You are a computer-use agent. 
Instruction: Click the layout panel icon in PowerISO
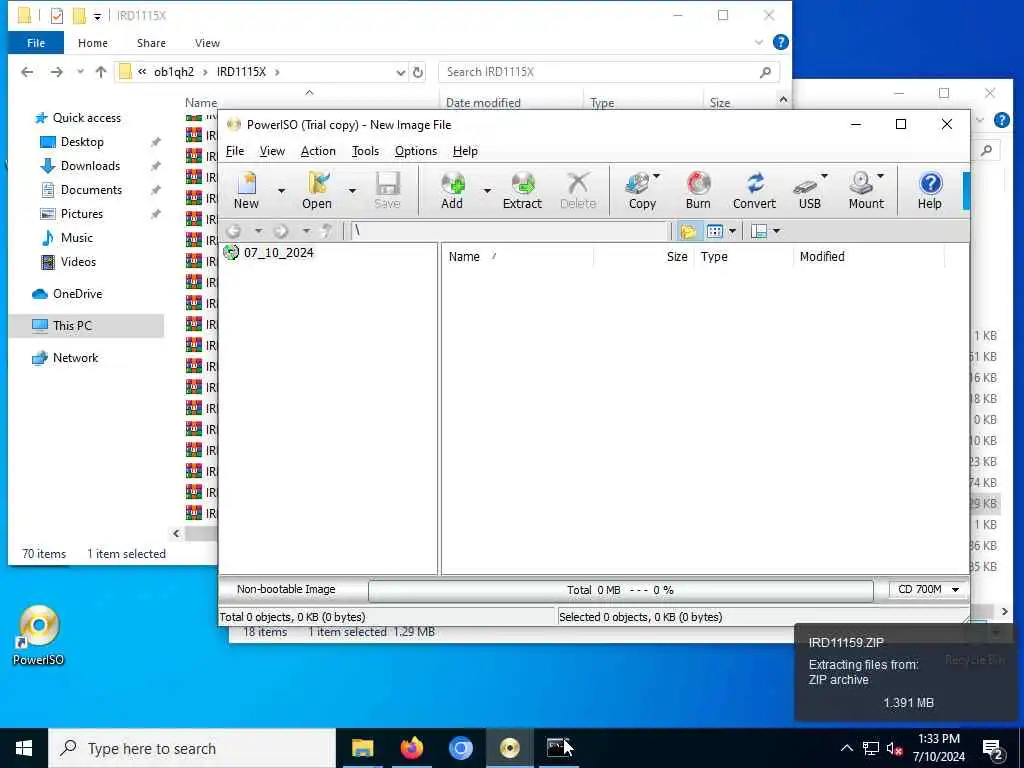pos(759,231)
